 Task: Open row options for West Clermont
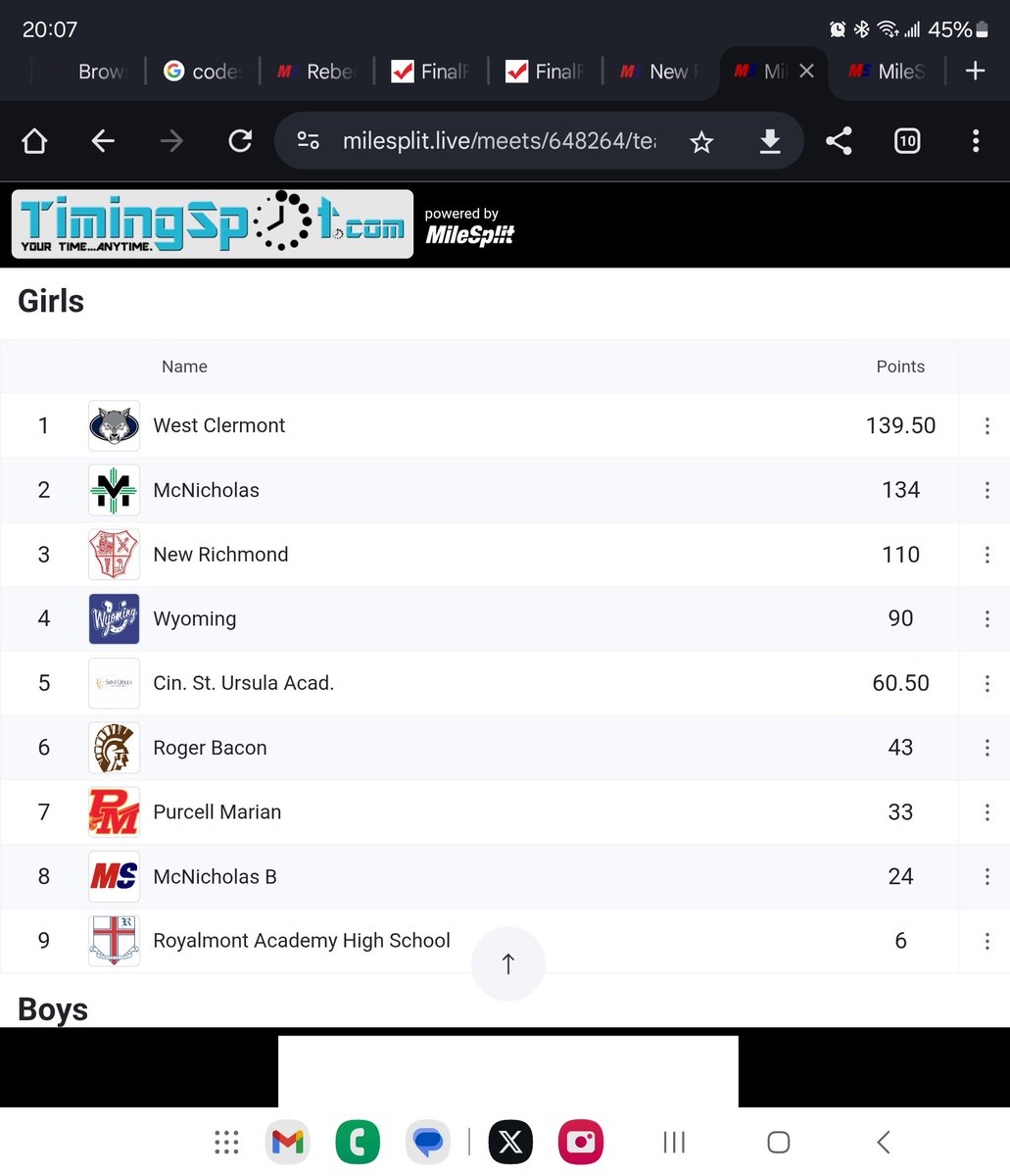coord(986,425)
